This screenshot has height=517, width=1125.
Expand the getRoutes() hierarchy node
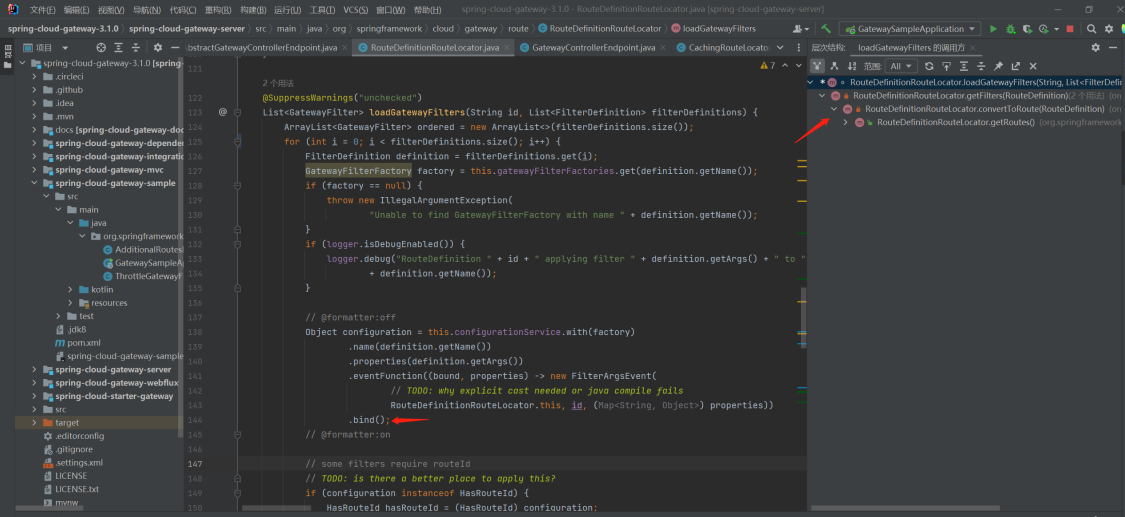pos(845,122)
